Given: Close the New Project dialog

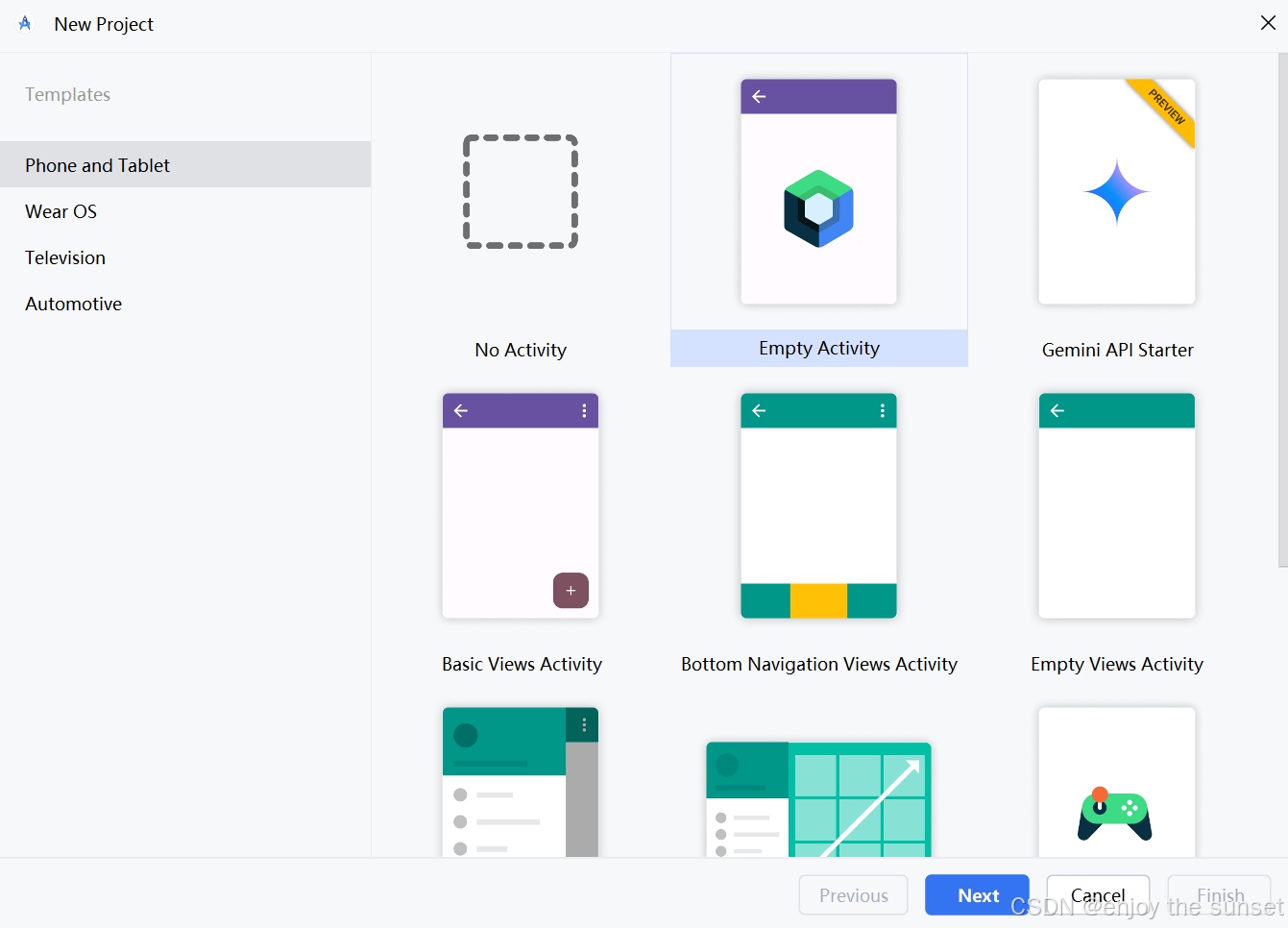Looking at the screenshot, I should click(1268, 23).
